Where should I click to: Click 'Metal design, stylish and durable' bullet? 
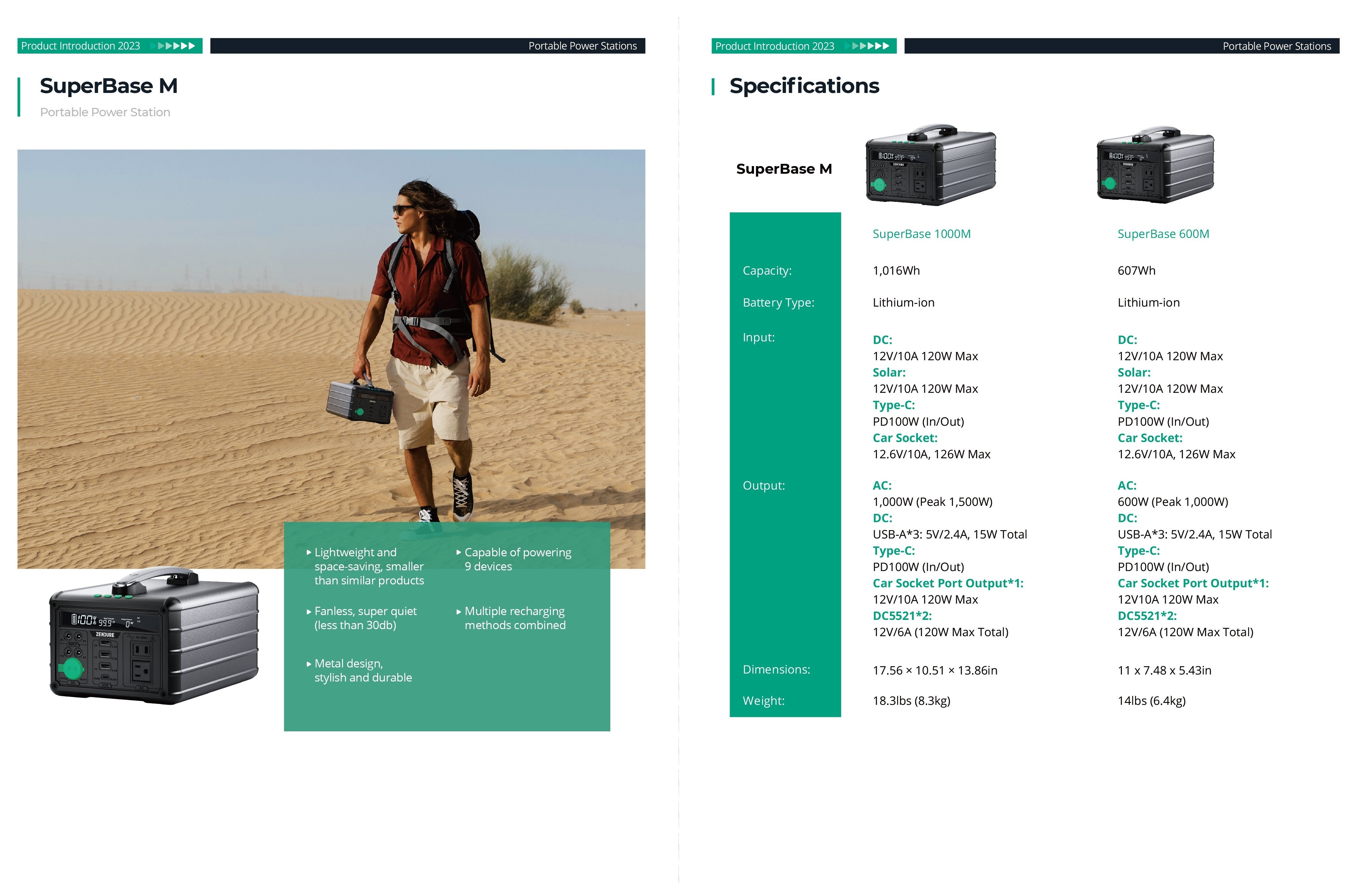pyautogui.click(x=359, y=671)
